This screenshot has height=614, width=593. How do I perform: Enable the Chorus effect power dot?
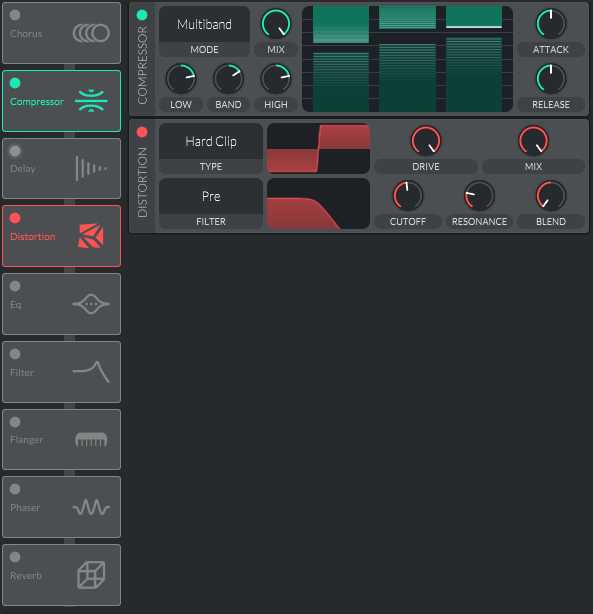(x=15, y=15)
